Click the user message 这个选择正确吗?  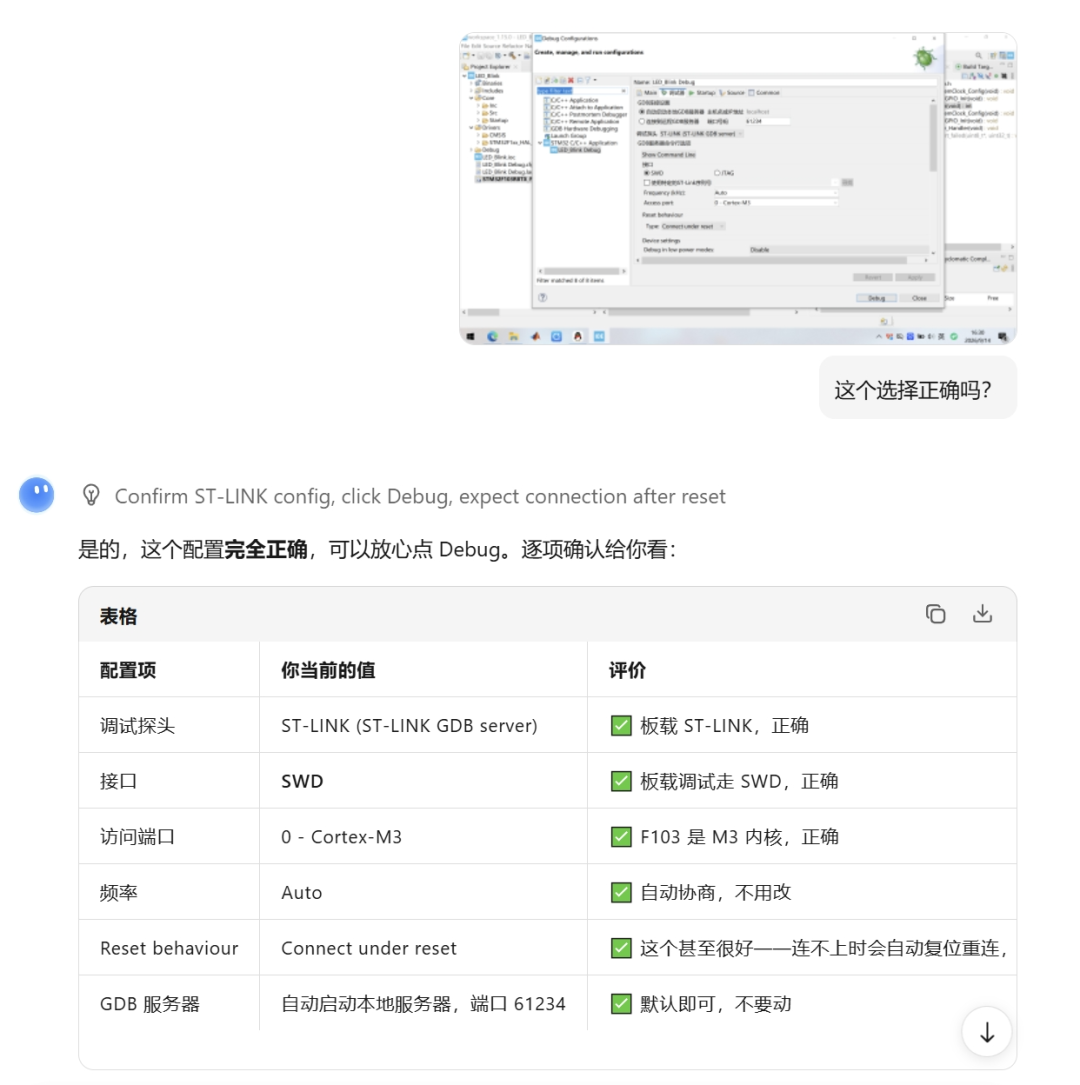click(913, 390)
